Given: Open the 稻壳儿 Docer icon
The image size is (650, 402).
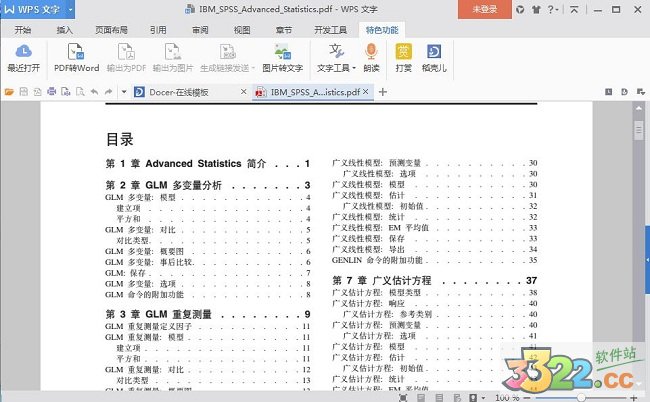Looking at the screenshot, I should pyautogui.click(x=434, y=58).
